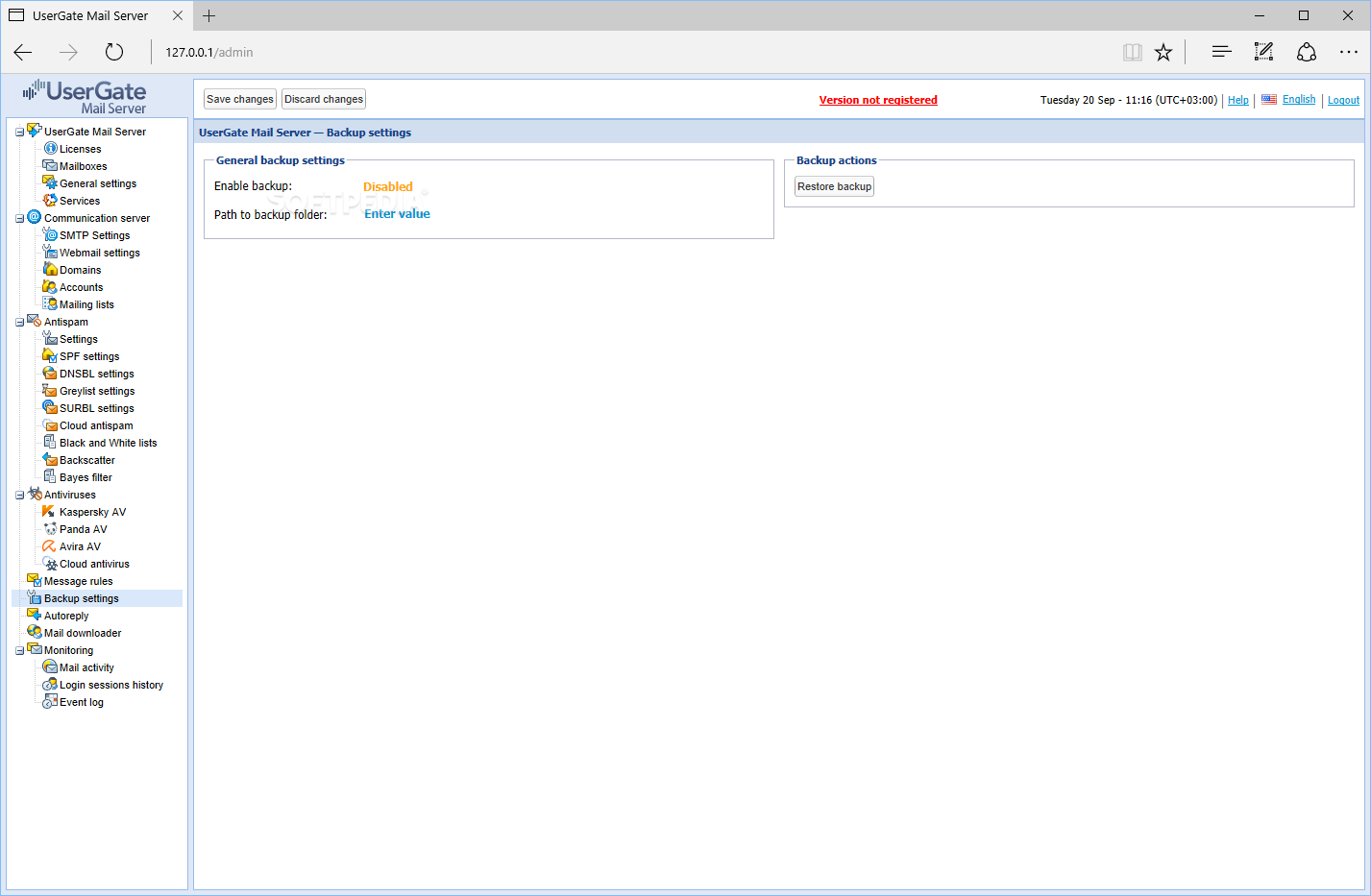Click the English language link
This screenshot has height=896, width=1371.
click(x=1299, y=100)
